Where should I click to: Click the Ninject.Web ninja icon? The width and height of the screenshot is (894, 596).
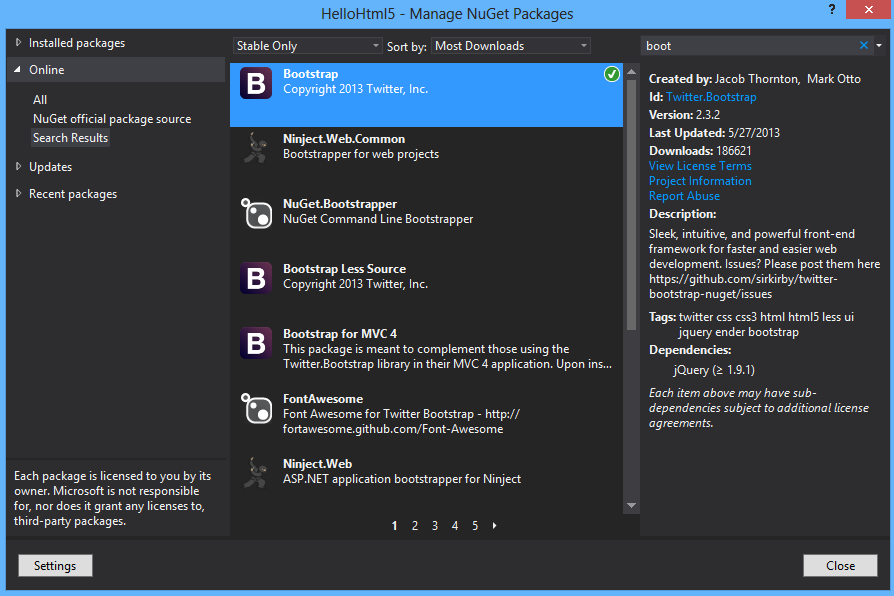click(x=256, y=473)
